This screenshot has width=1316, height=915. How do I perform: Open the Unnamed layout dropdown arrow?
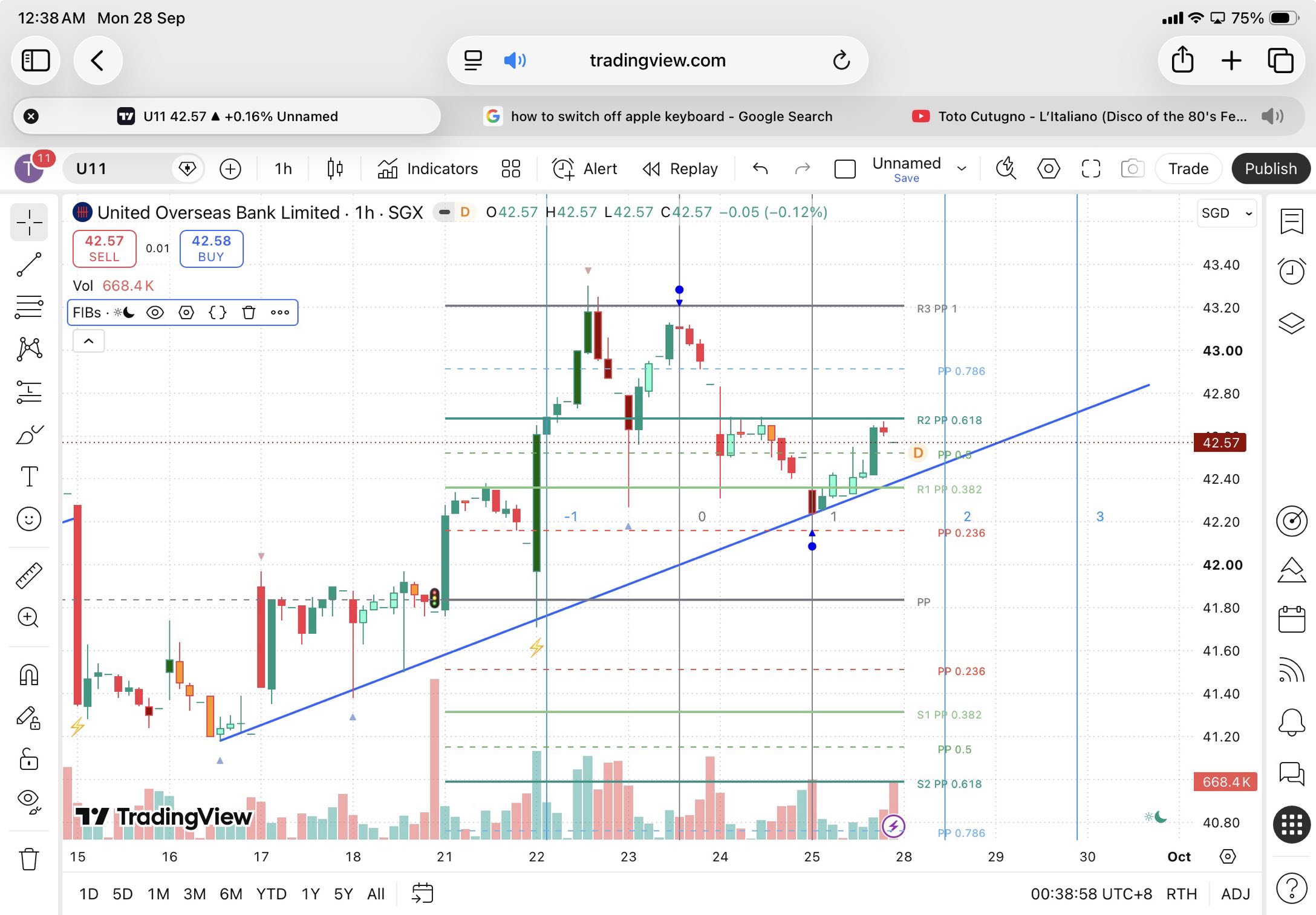(962, 169)
